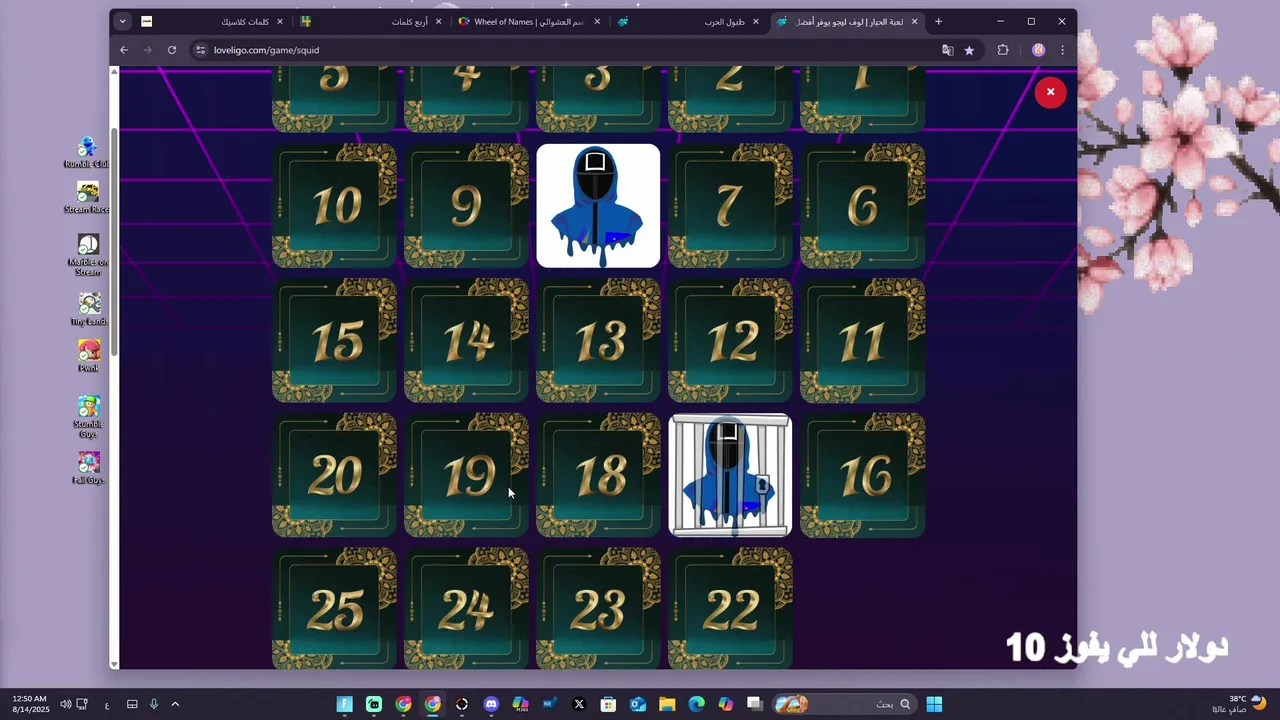This screenshot has height=720, width=1280.
Task: Click the revealed blue hooded guard card
Action: click(x=598, y=206)
